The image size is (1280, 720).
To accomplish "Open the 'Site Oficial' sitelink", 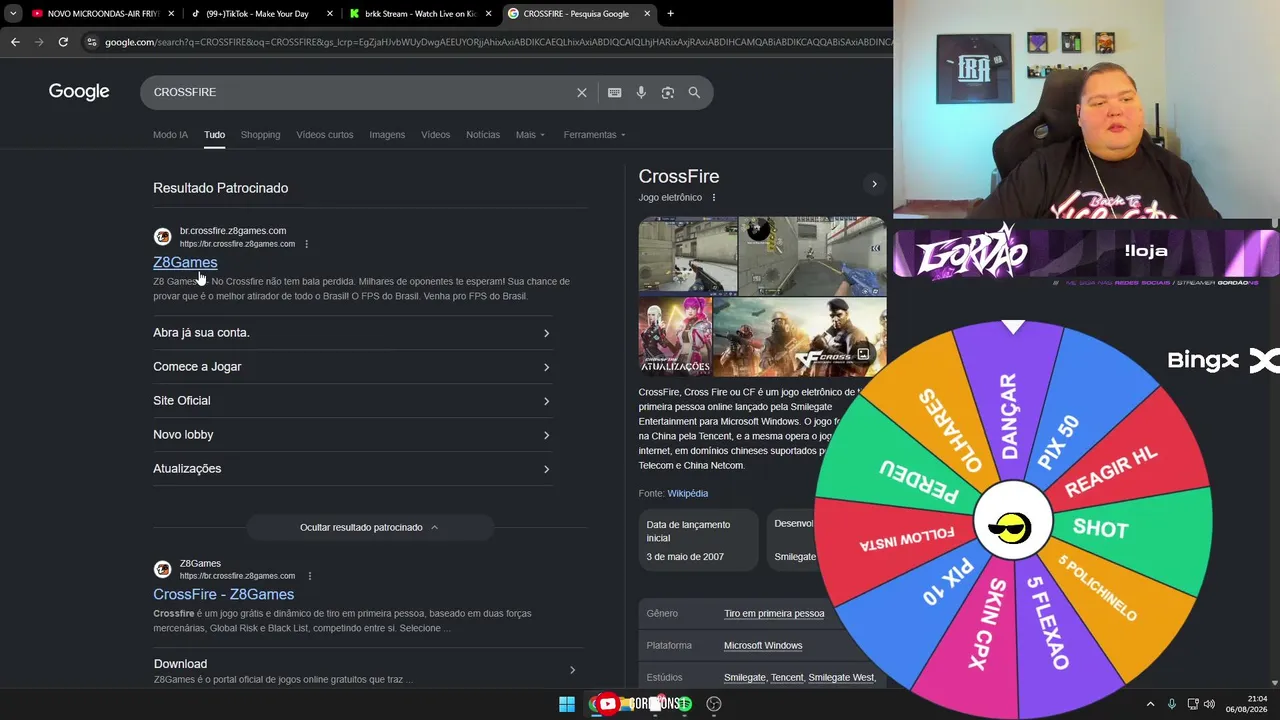I will (x=352, y=401).
